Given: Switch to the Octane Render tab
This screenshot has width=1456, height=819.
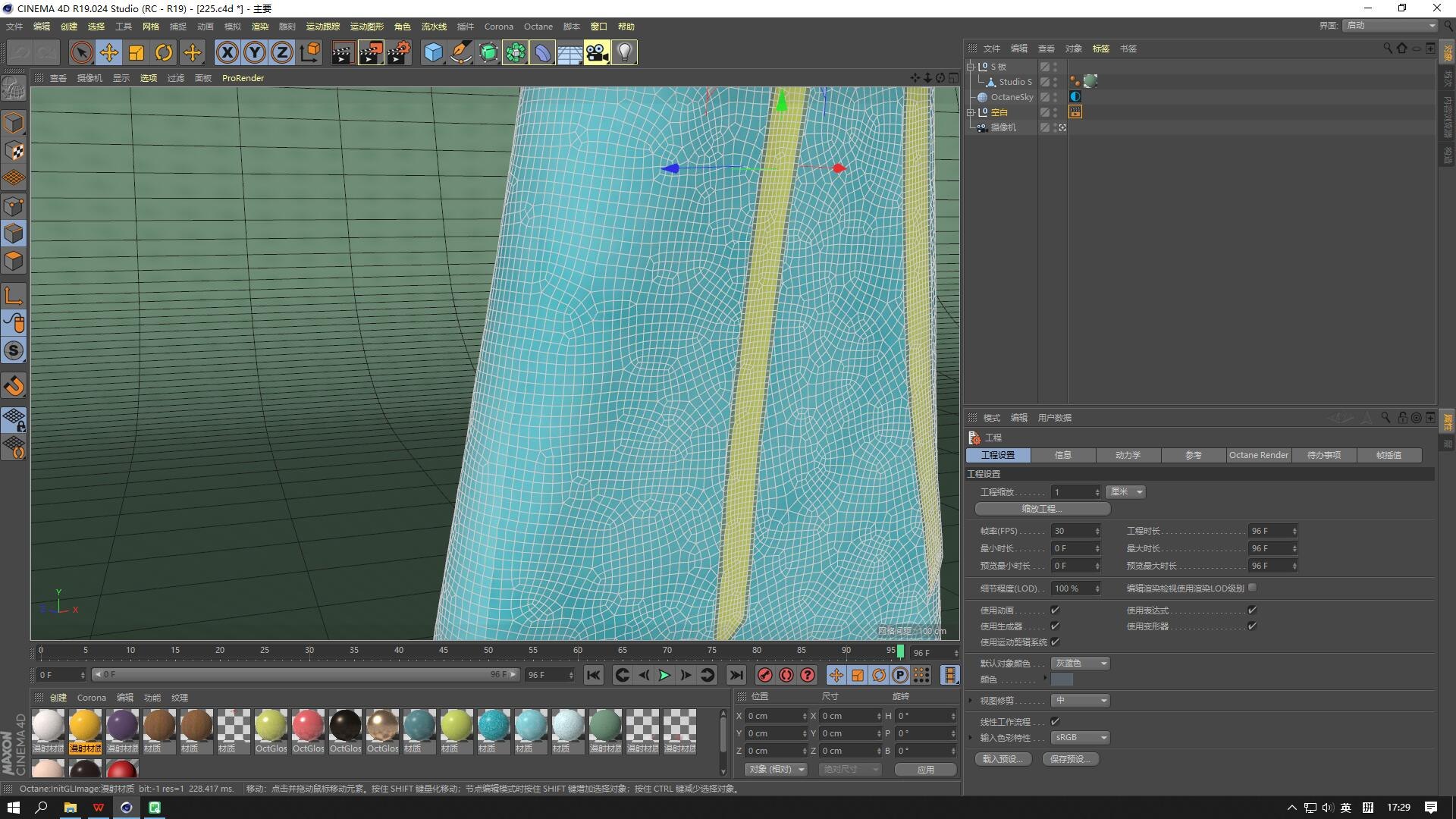Looking at the screenshot, I should click(1258, 455).
